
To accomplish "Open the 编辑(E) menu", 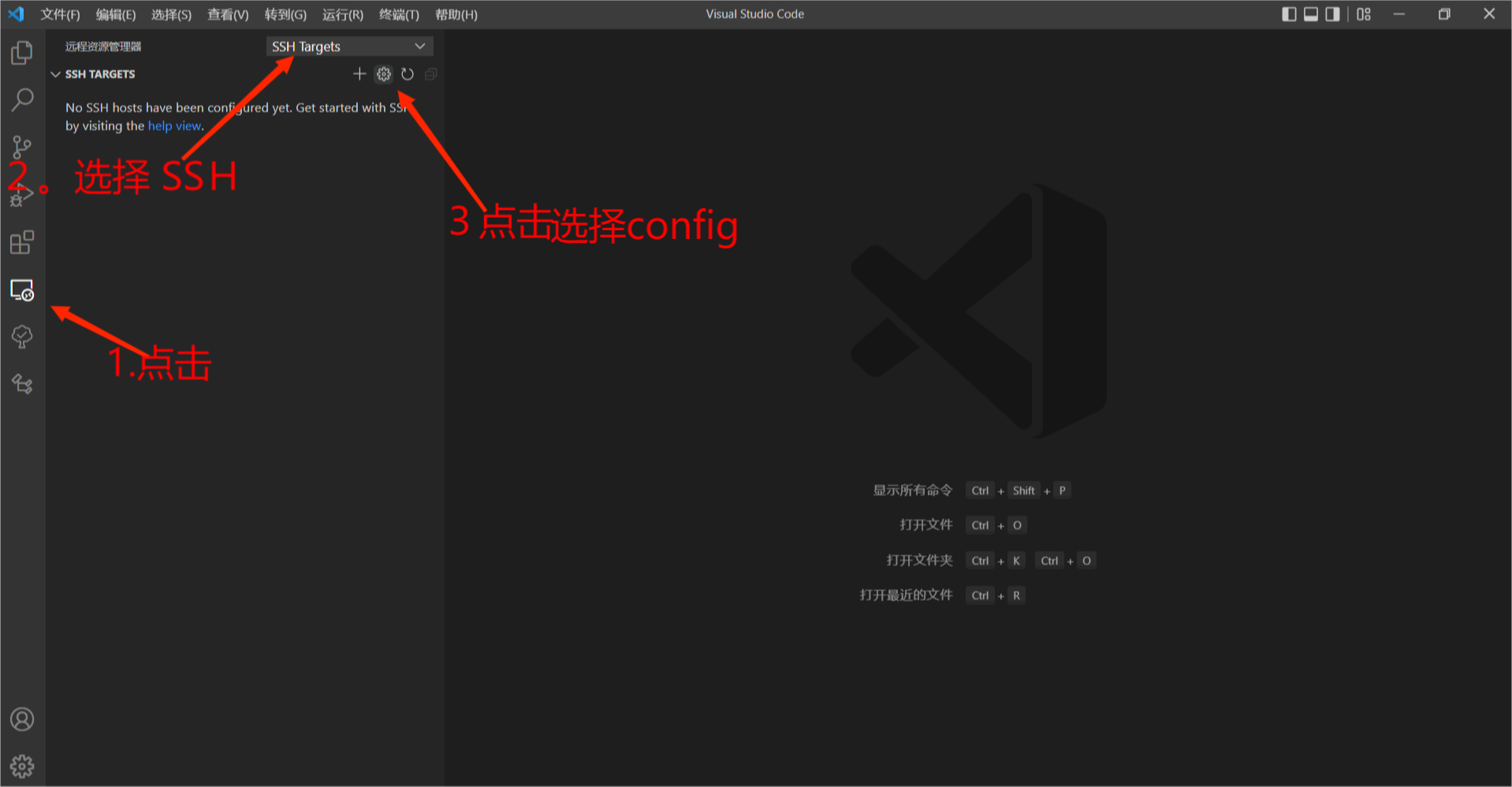I will pyautogui.click(x=116, y=14).
